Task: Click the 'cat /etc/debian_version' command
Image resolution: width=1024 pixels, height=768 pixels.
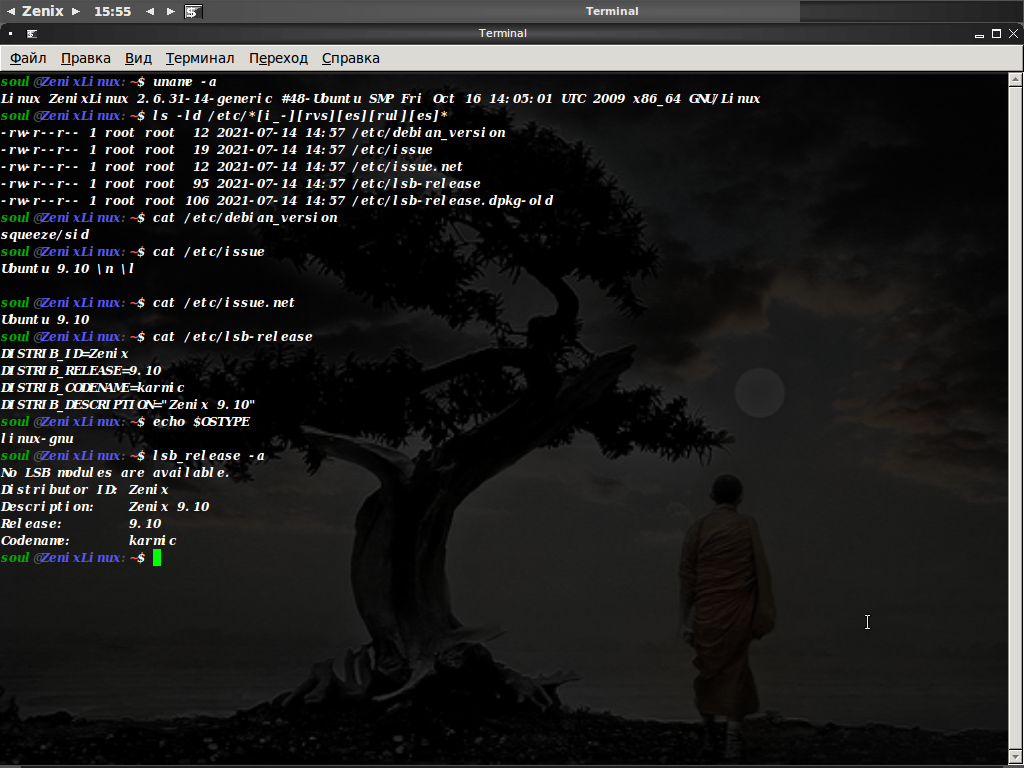Action: [246, 217]
